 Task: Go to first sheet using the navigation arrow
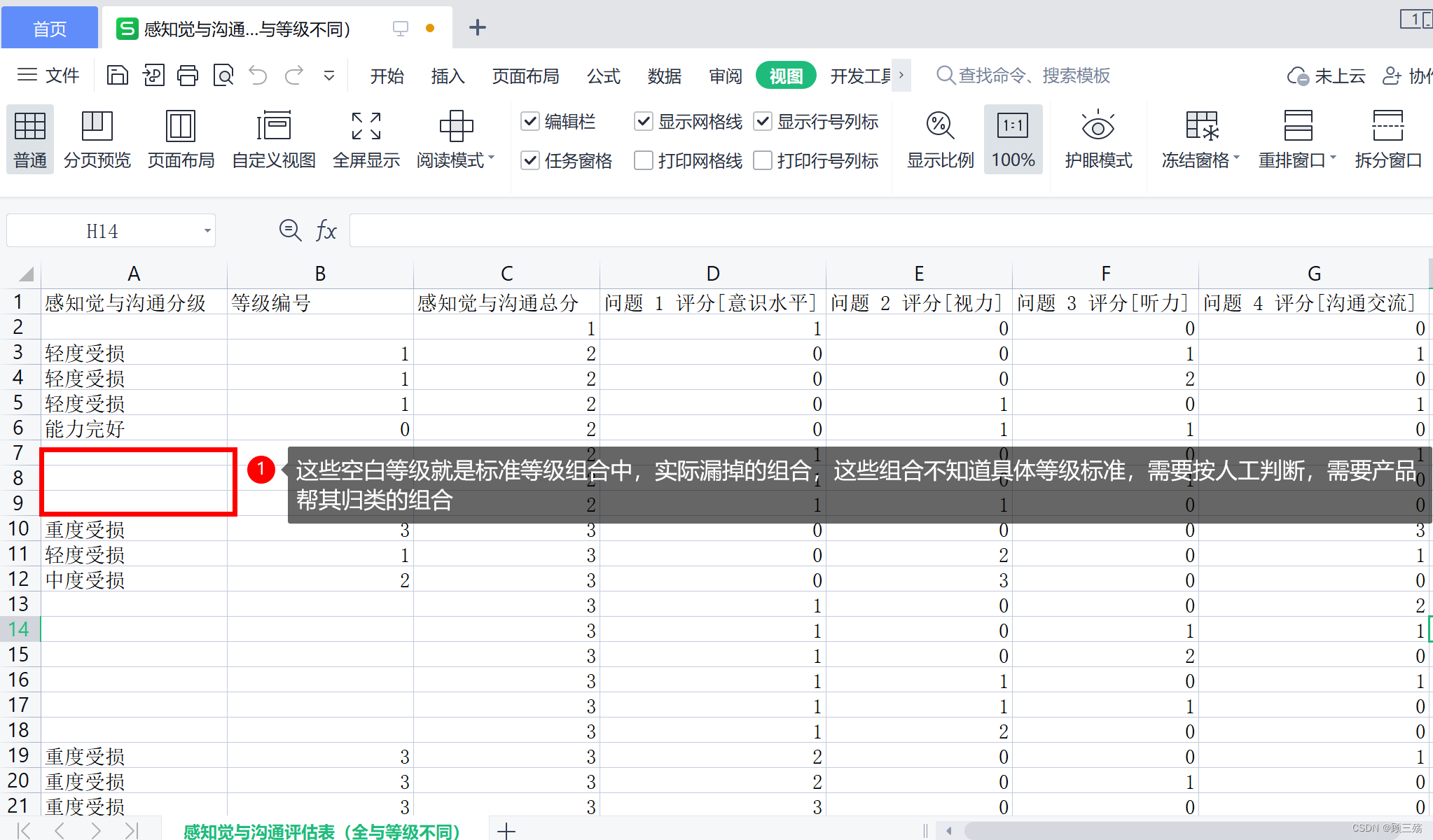pos(24,830)
